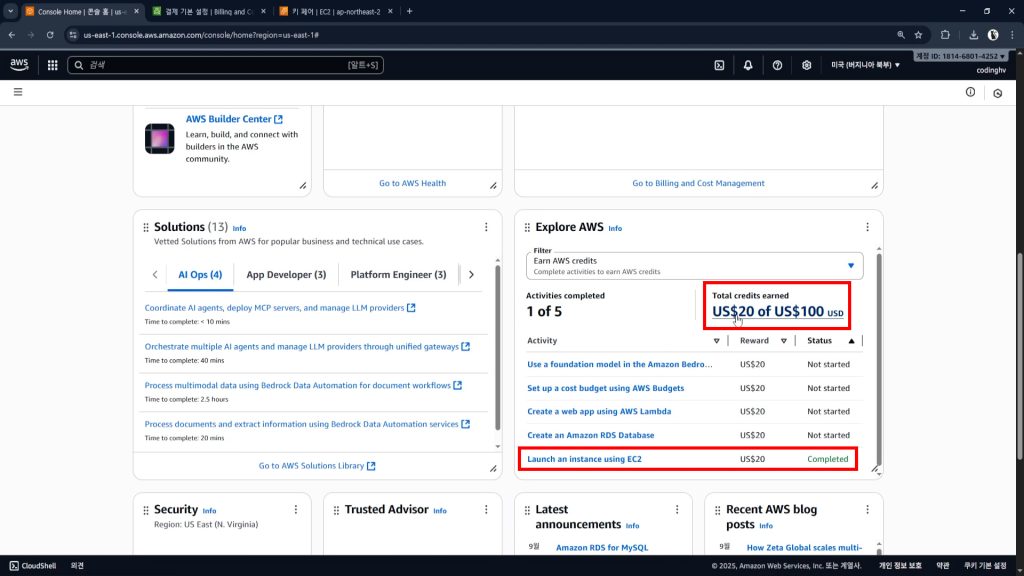The height and width of the screenshot is (576, 1024).
Task: Click the AWS logo home icon
Action: pos(19,65)
